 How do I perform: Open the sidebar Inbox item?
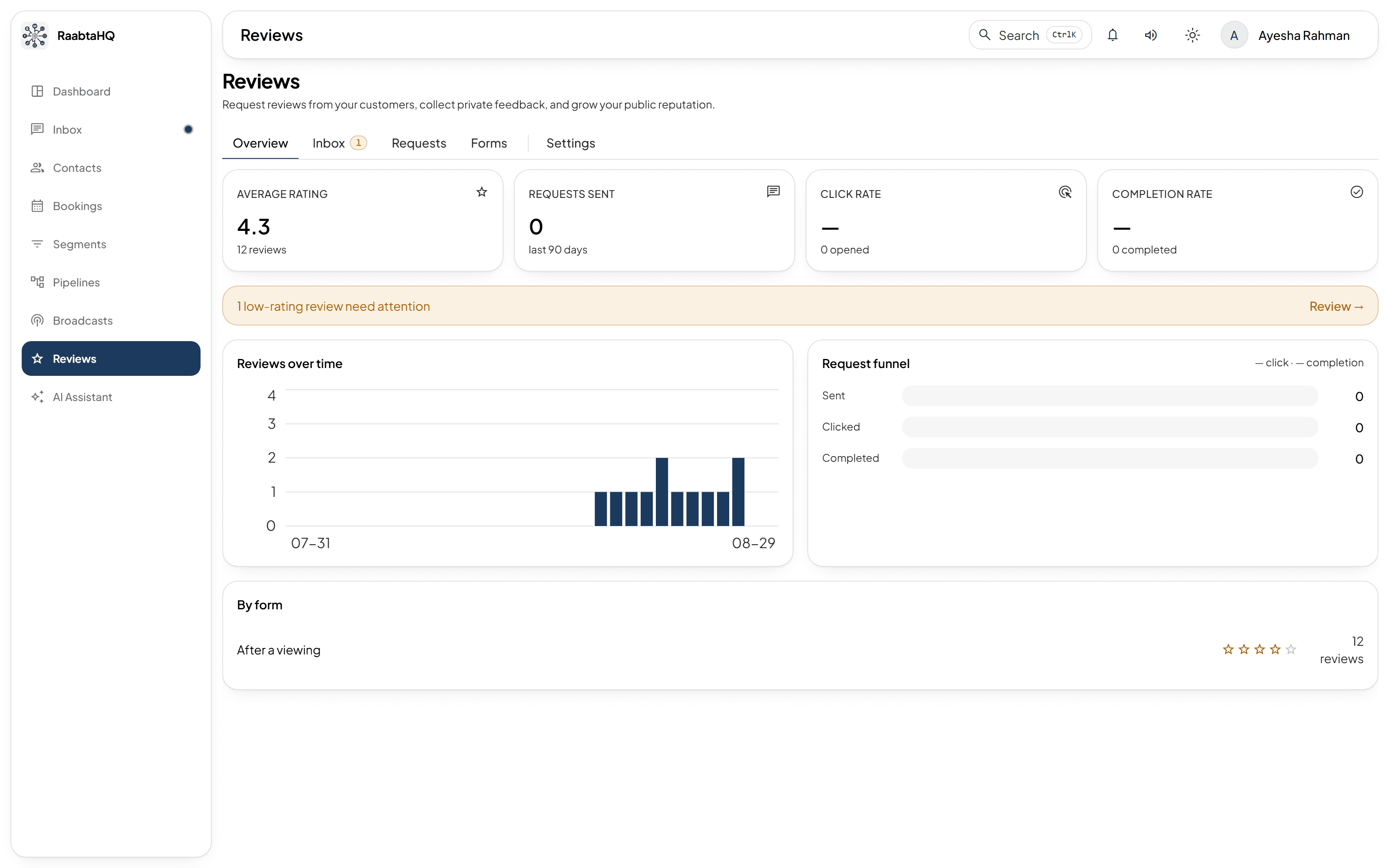[111, 130]
